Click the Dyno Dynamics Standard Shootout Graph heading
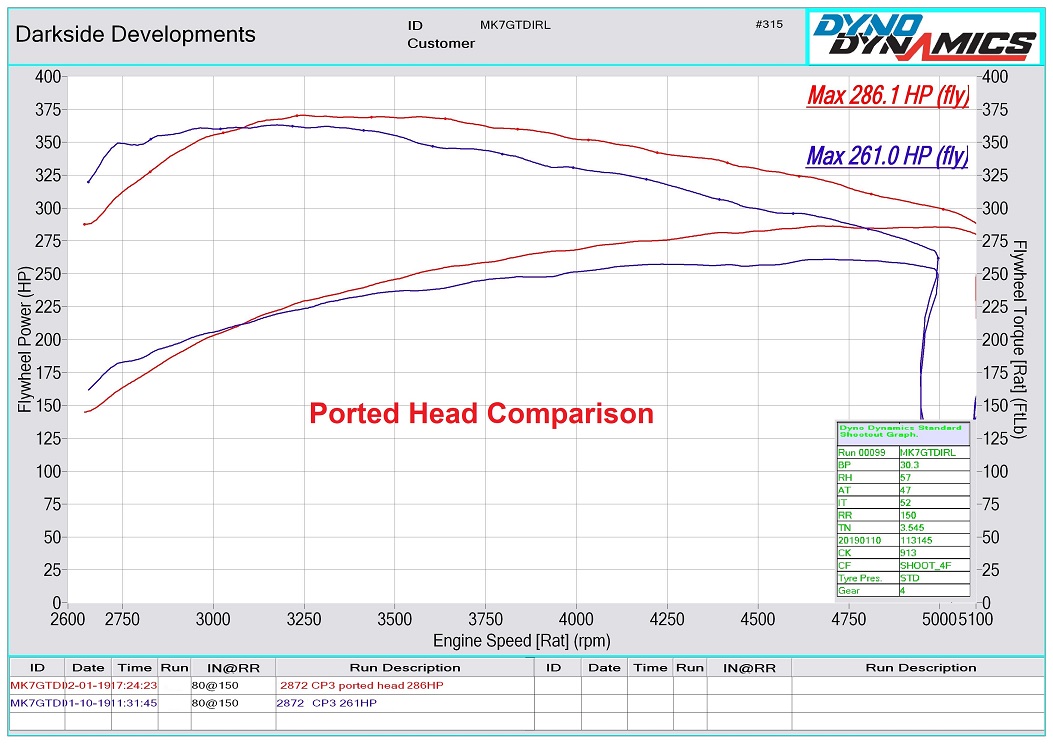 click(901, 431)
